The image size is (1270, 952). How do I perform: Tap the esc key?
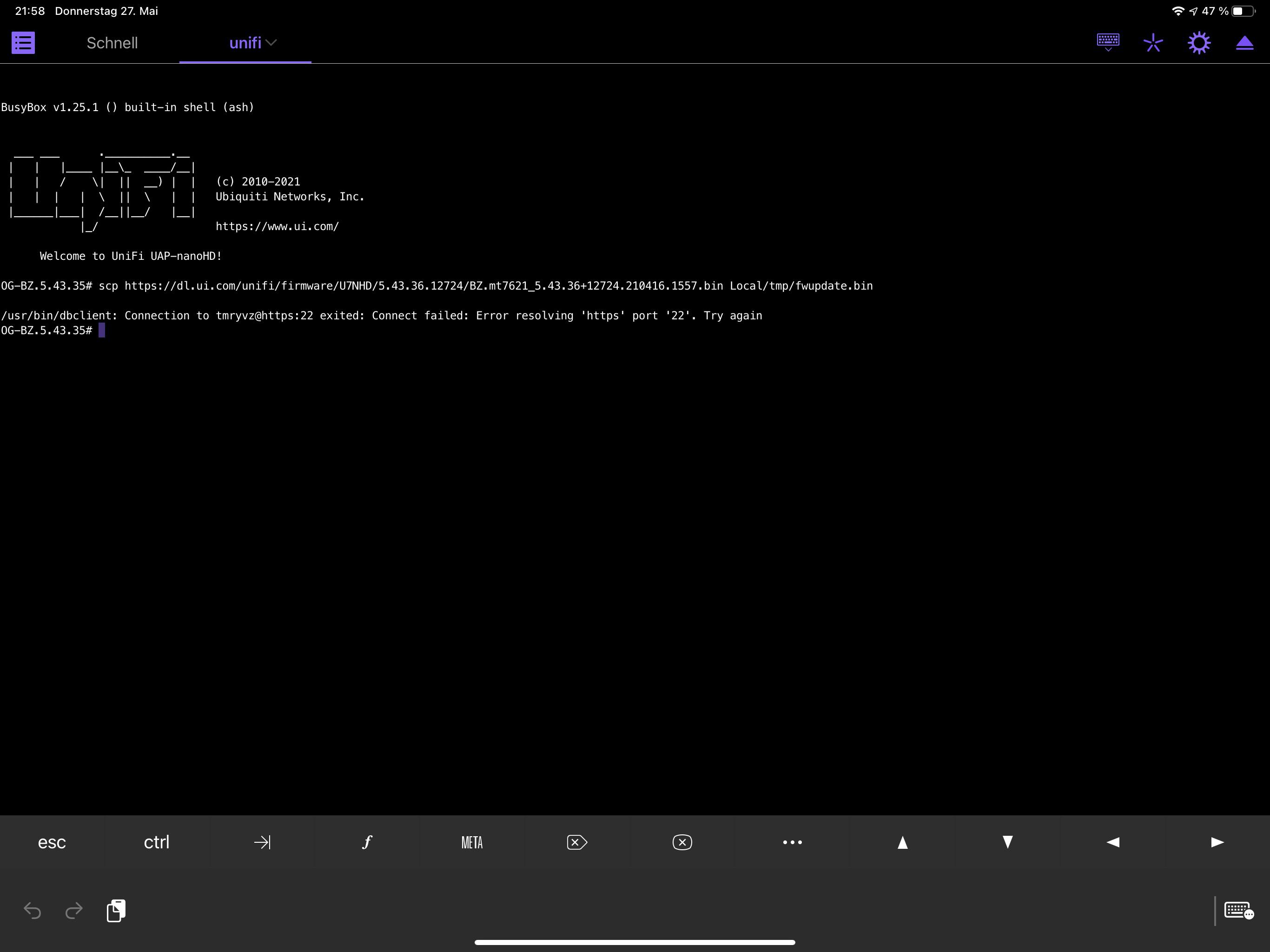tap(52, 842)
